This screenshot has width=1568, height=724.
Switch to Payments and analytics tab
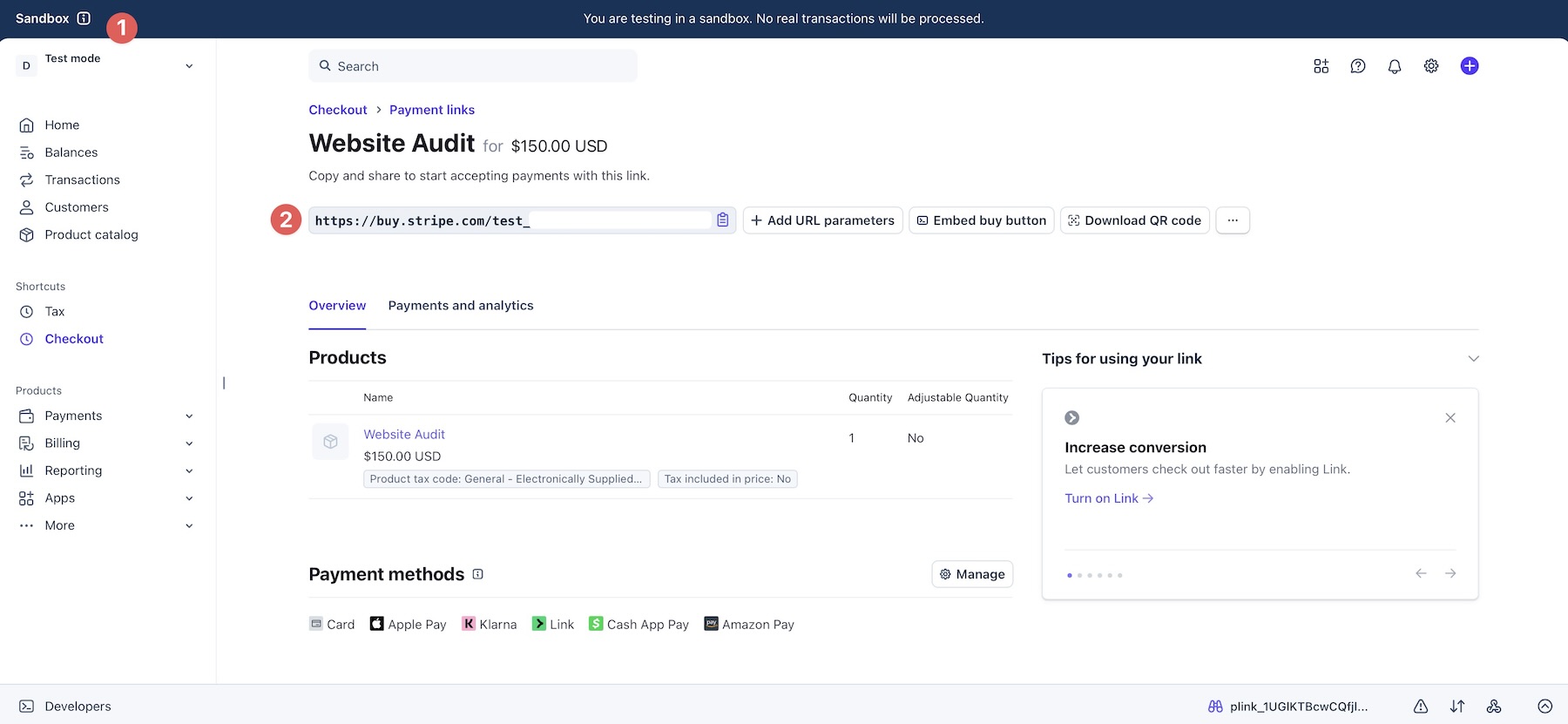461,306
